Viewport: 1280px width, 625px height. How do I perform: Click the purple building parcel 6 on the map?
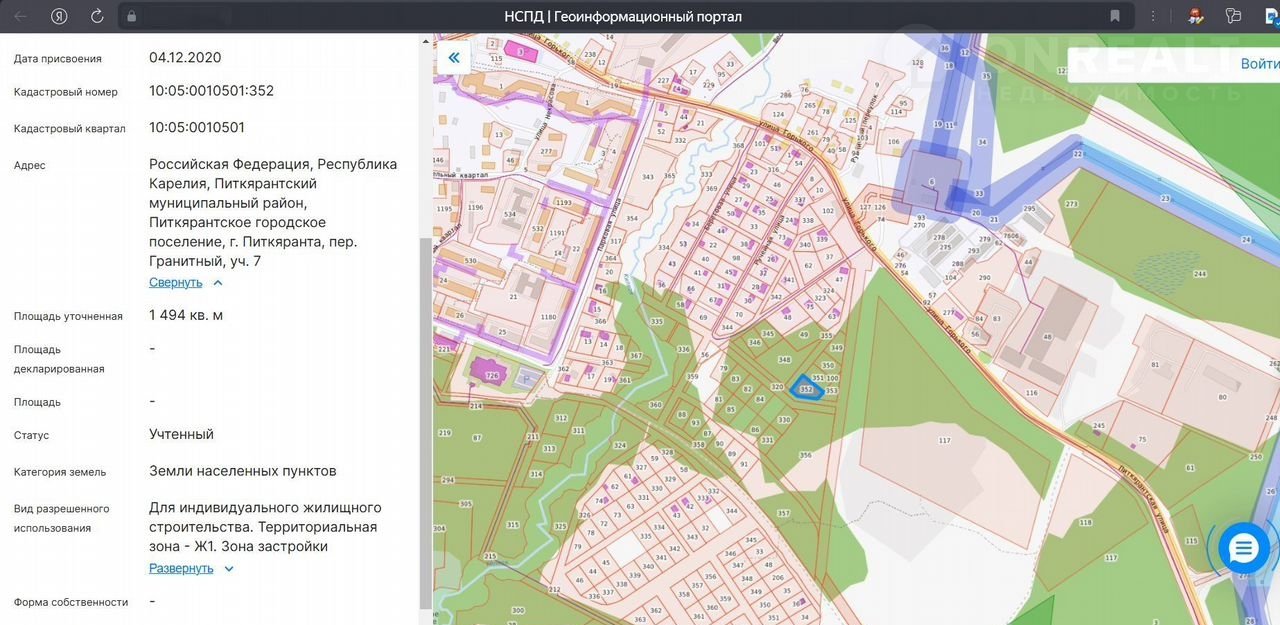[x=932, y=180]
